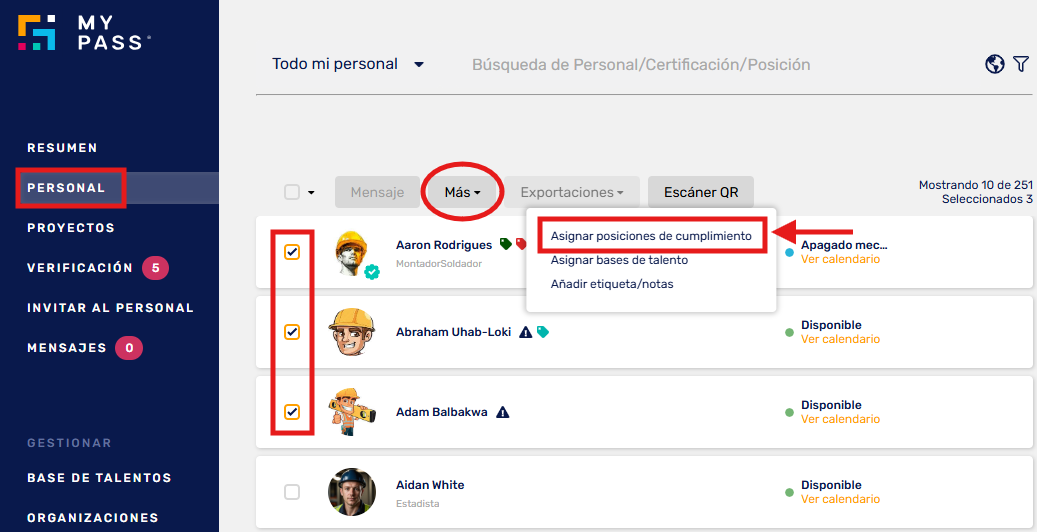Viewport: 1037px width, 532px height.
Task: Click the Mensajes badge showing 0
Action: [x=129, y=348]
